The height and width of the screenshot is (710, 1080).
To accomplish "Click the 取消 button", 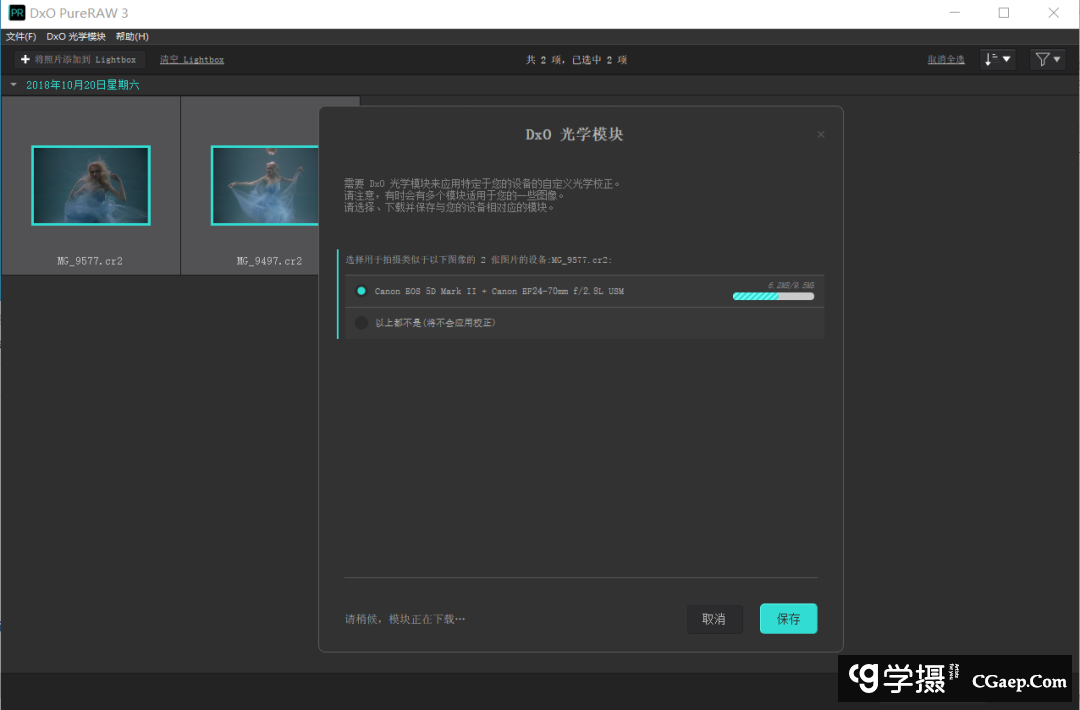I will click(x=714, y=619).
